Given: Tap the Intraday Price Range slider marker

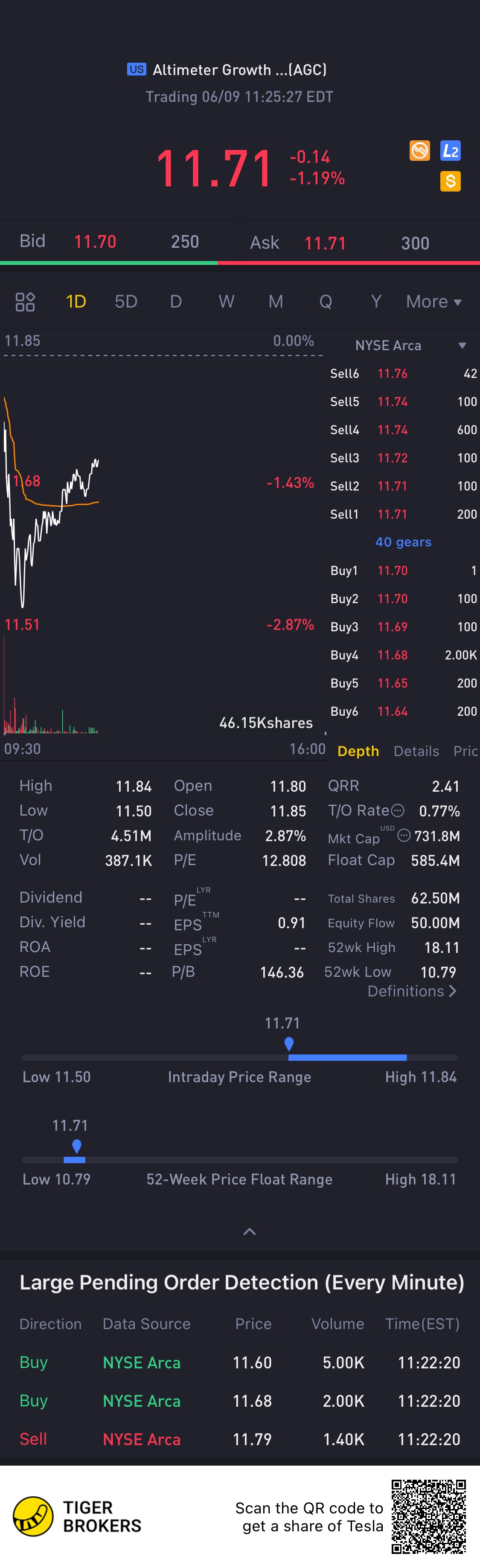Looking at the screenshot, I should pos(289,1044).
